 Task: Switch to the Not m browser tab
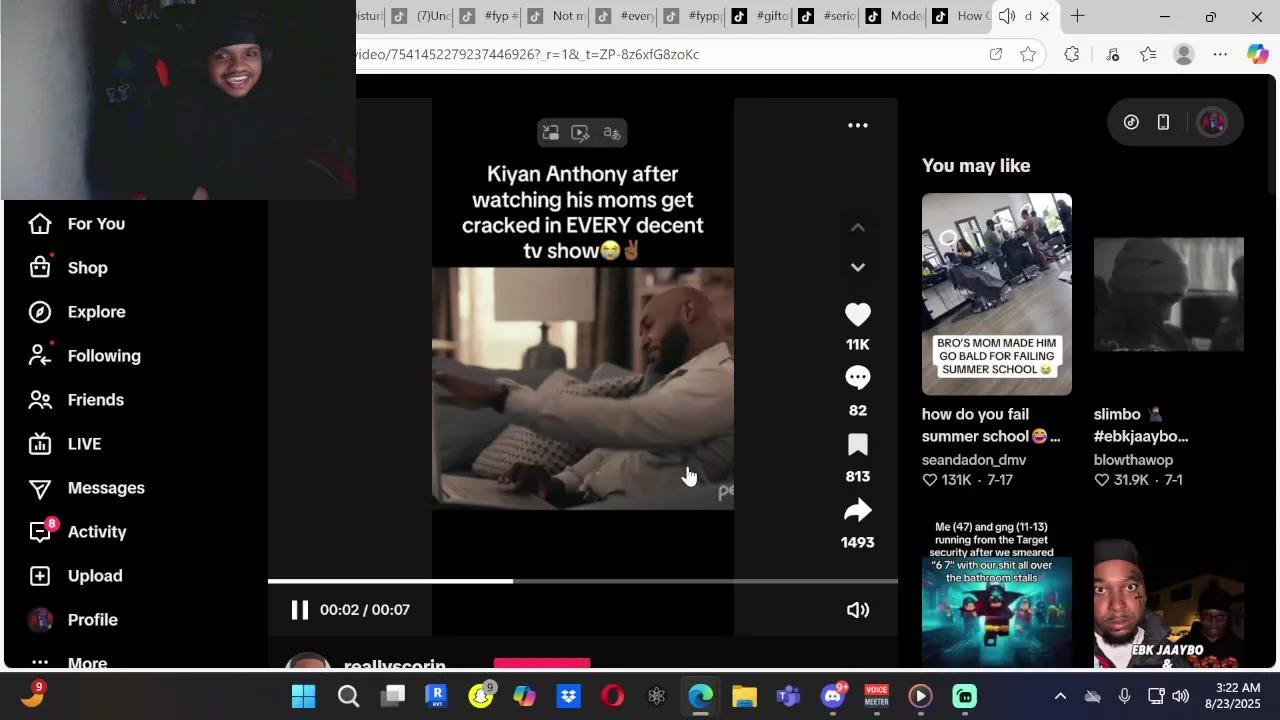[557, 16]
